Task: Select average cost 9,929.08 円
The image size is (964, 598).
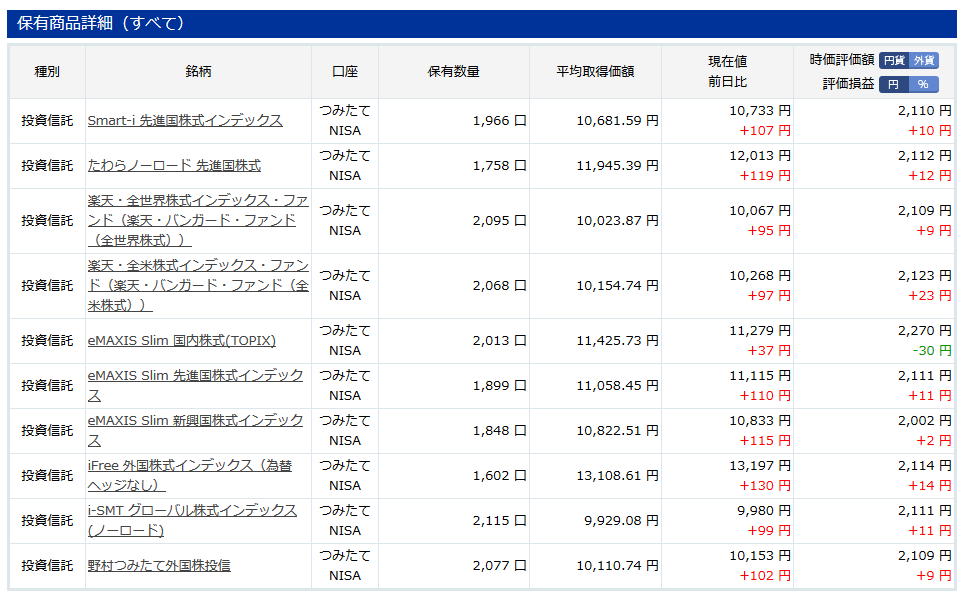Action: (621, 520)
